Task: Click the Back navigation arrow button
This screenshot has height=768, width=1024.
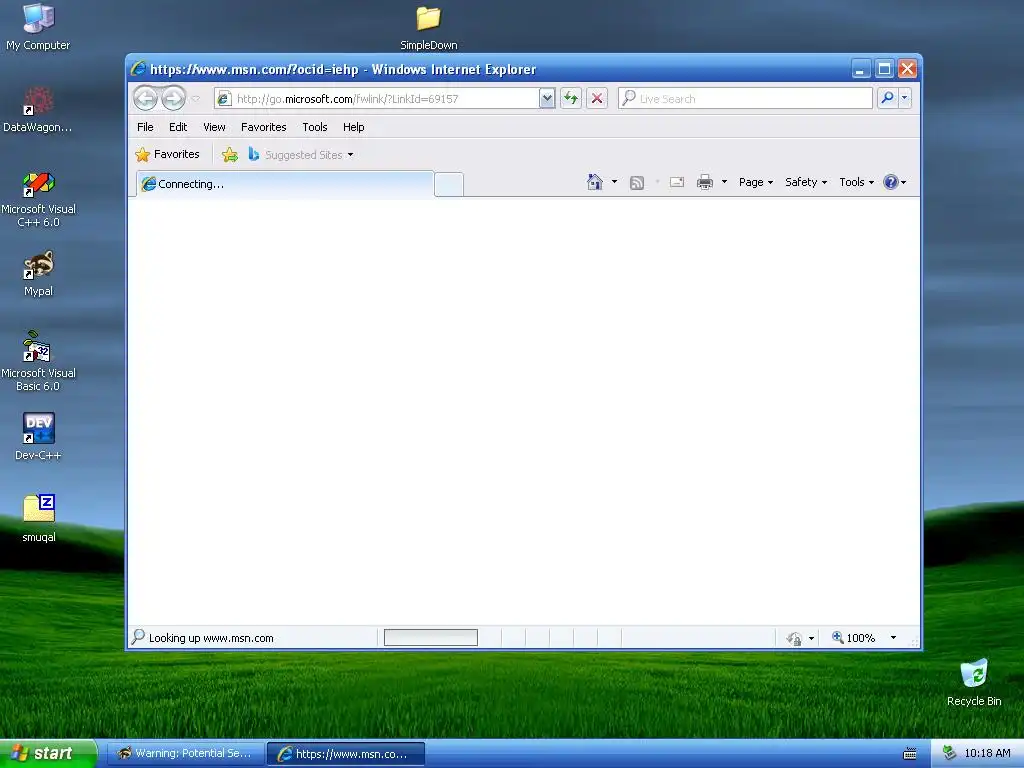Action: tap(146, 99)
